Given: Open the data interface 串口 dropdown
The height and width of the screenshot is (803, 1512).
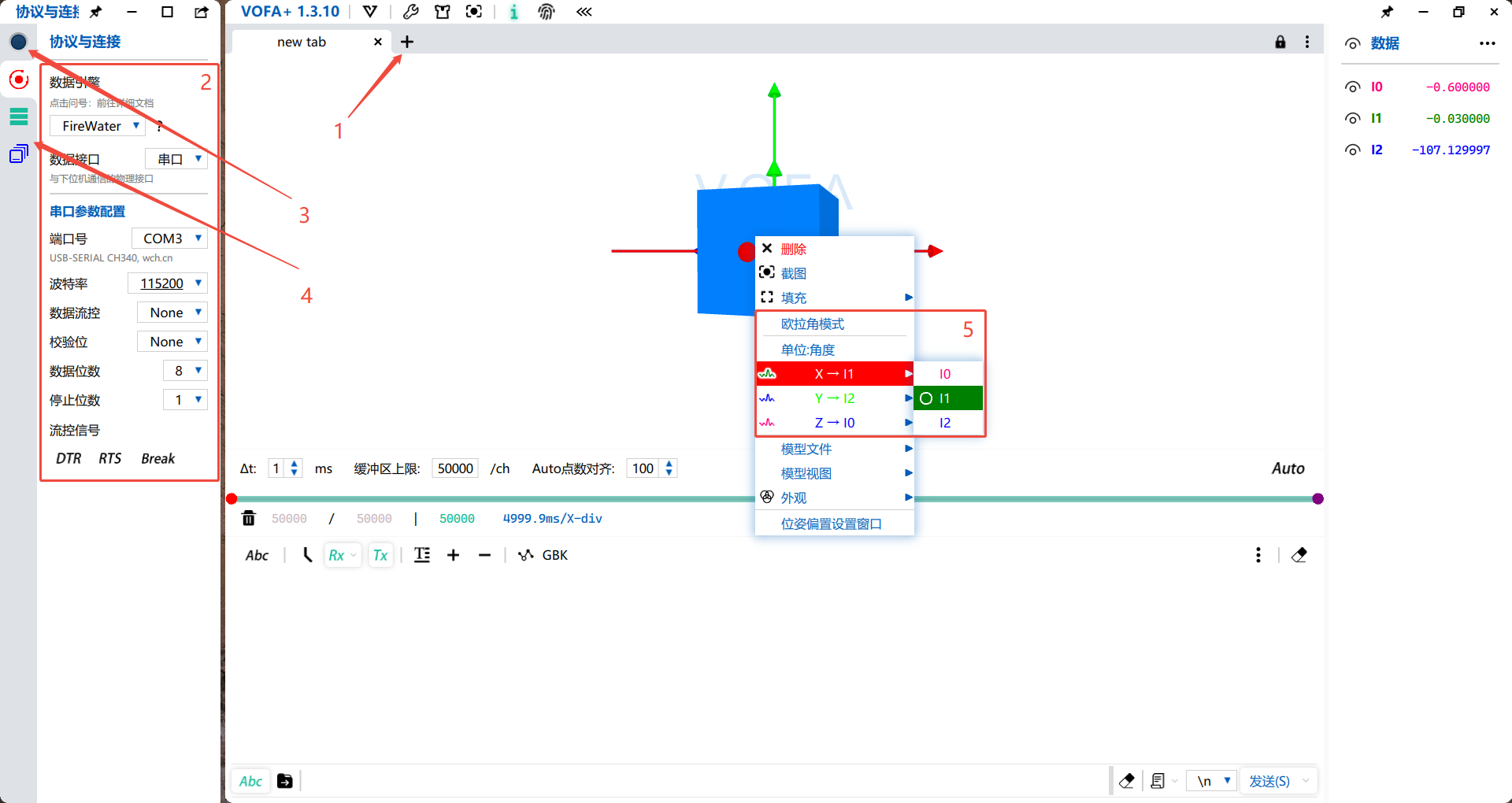Looking at the screenshot, I should tap(176, 159).
